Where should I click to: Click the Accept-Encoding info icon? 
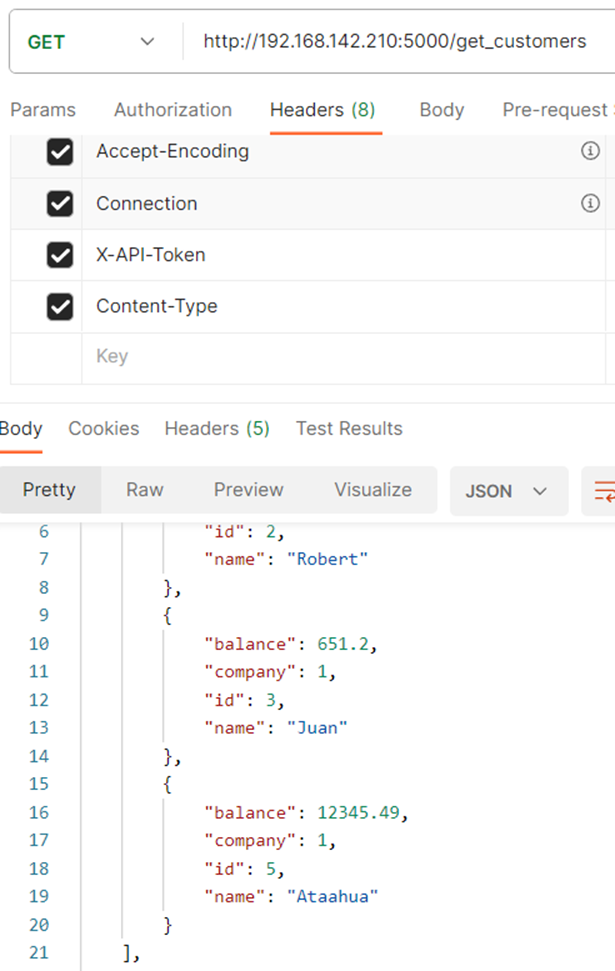[590, 150]
